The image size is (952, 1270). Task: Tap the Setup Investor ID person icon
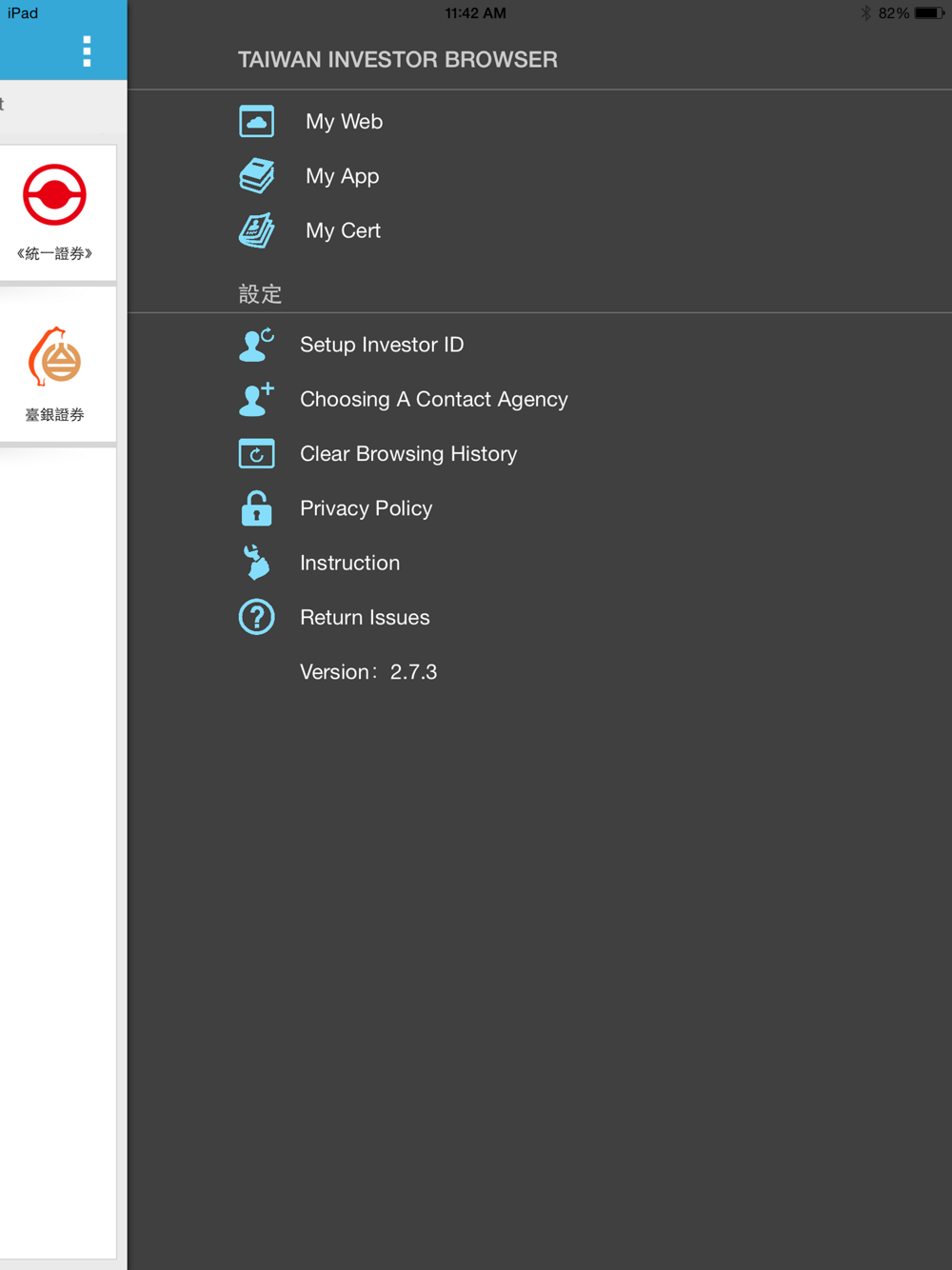click(256, 345)
